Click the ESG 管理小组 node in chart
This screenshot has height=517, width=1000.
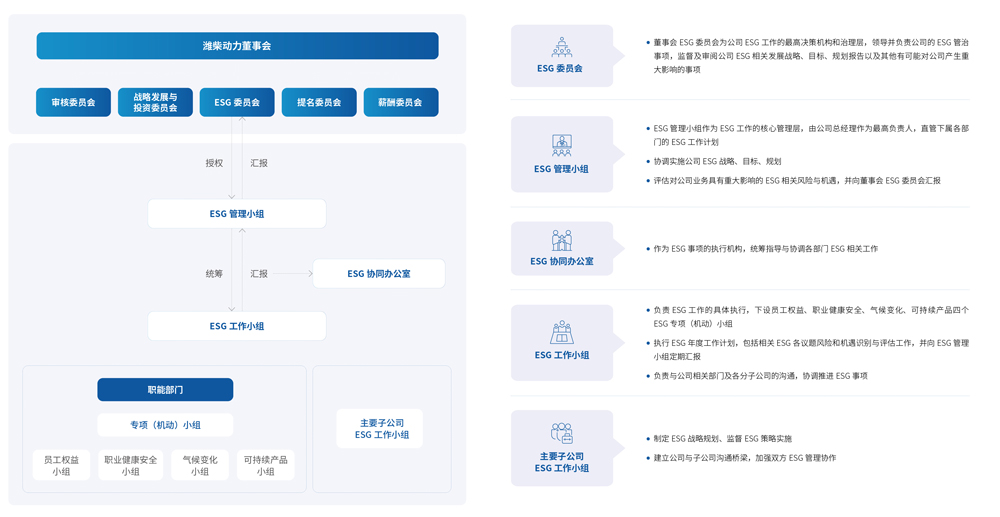coord(237,214)
